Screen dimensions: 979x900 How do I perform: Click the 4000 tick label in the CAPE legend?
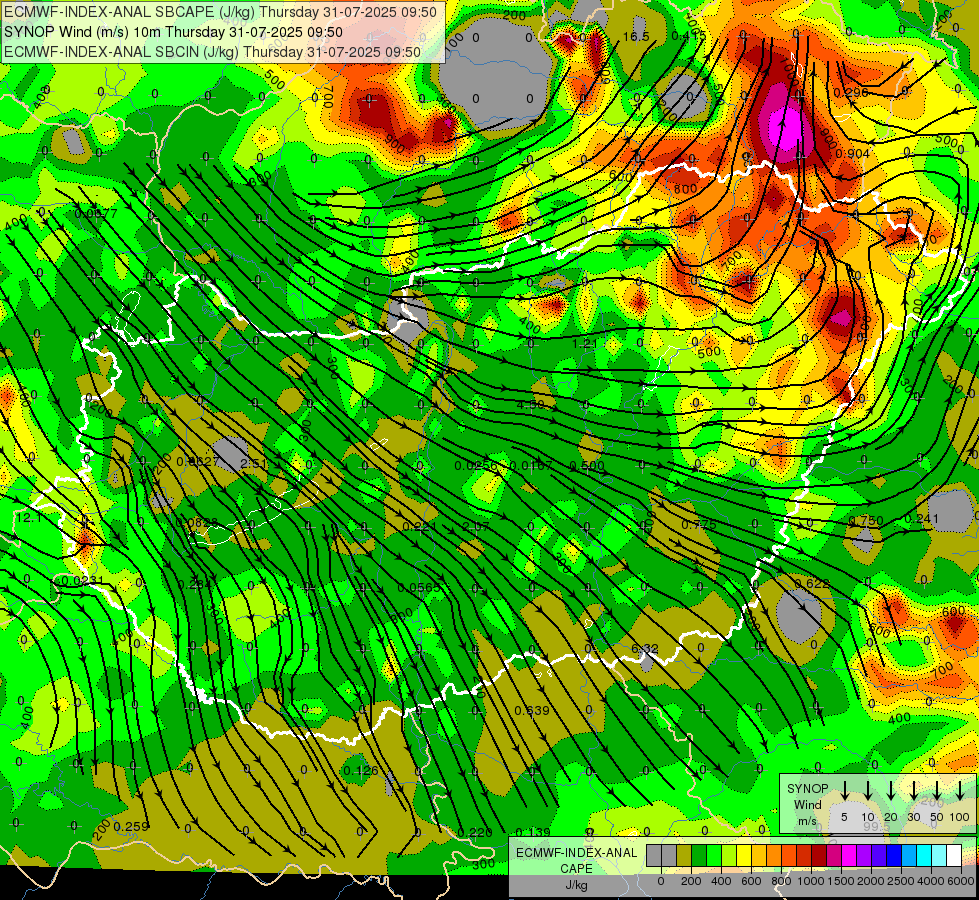[931, 881]
